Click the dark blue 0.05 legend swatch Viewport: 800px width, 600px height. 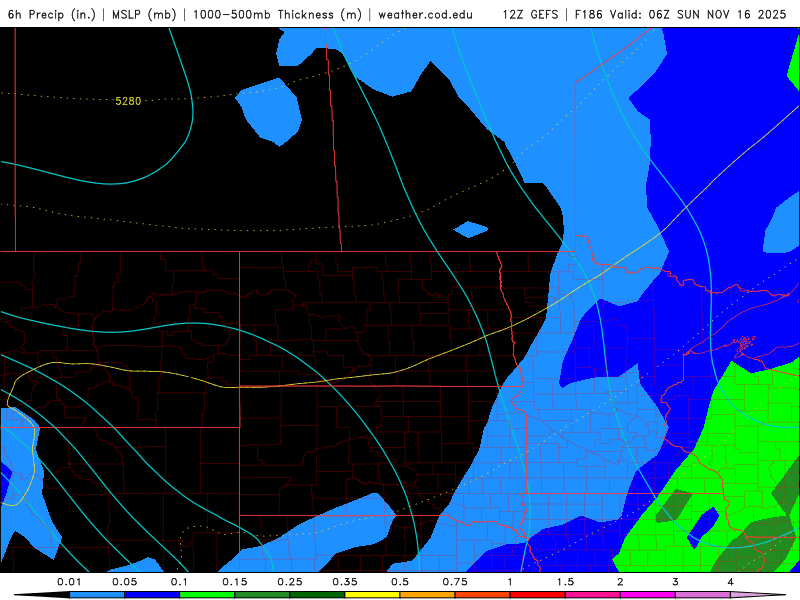(152, 595)
